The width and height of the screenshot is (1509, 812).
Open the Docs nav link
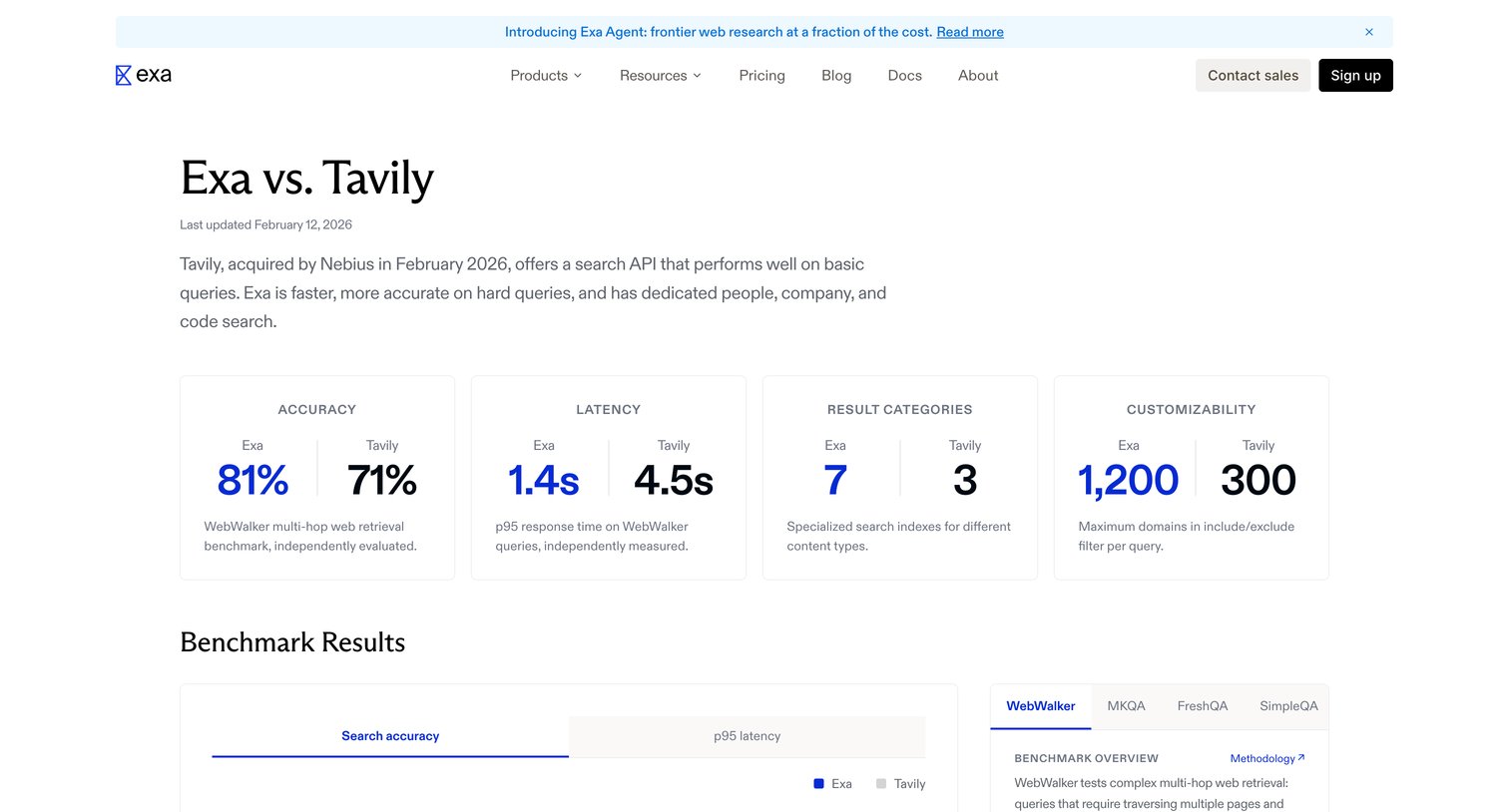[905, 76]
